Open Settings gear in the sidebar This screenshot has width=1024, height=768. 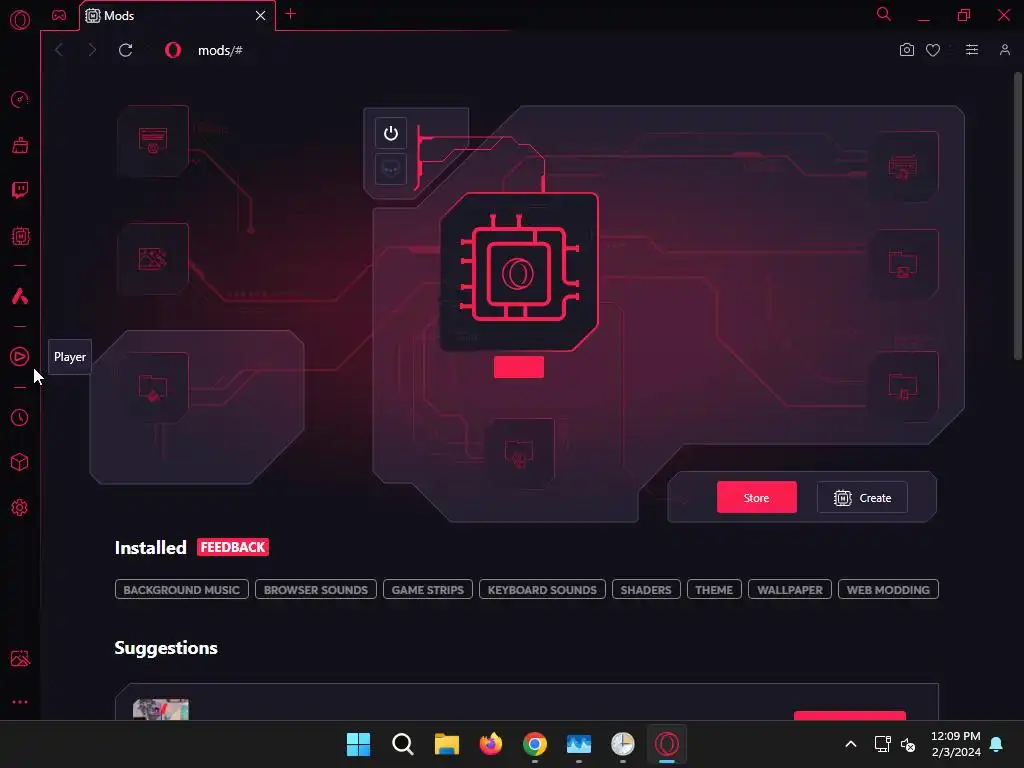(20, 507)
